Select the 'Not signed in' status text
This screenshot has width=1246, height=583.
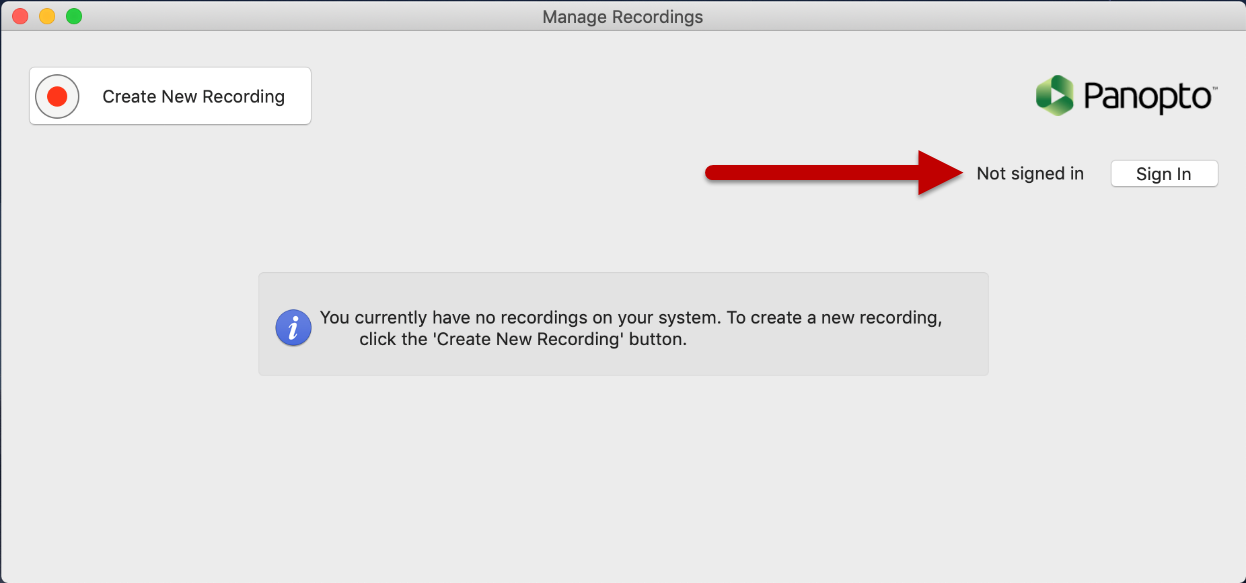[x=1030, y=174]
